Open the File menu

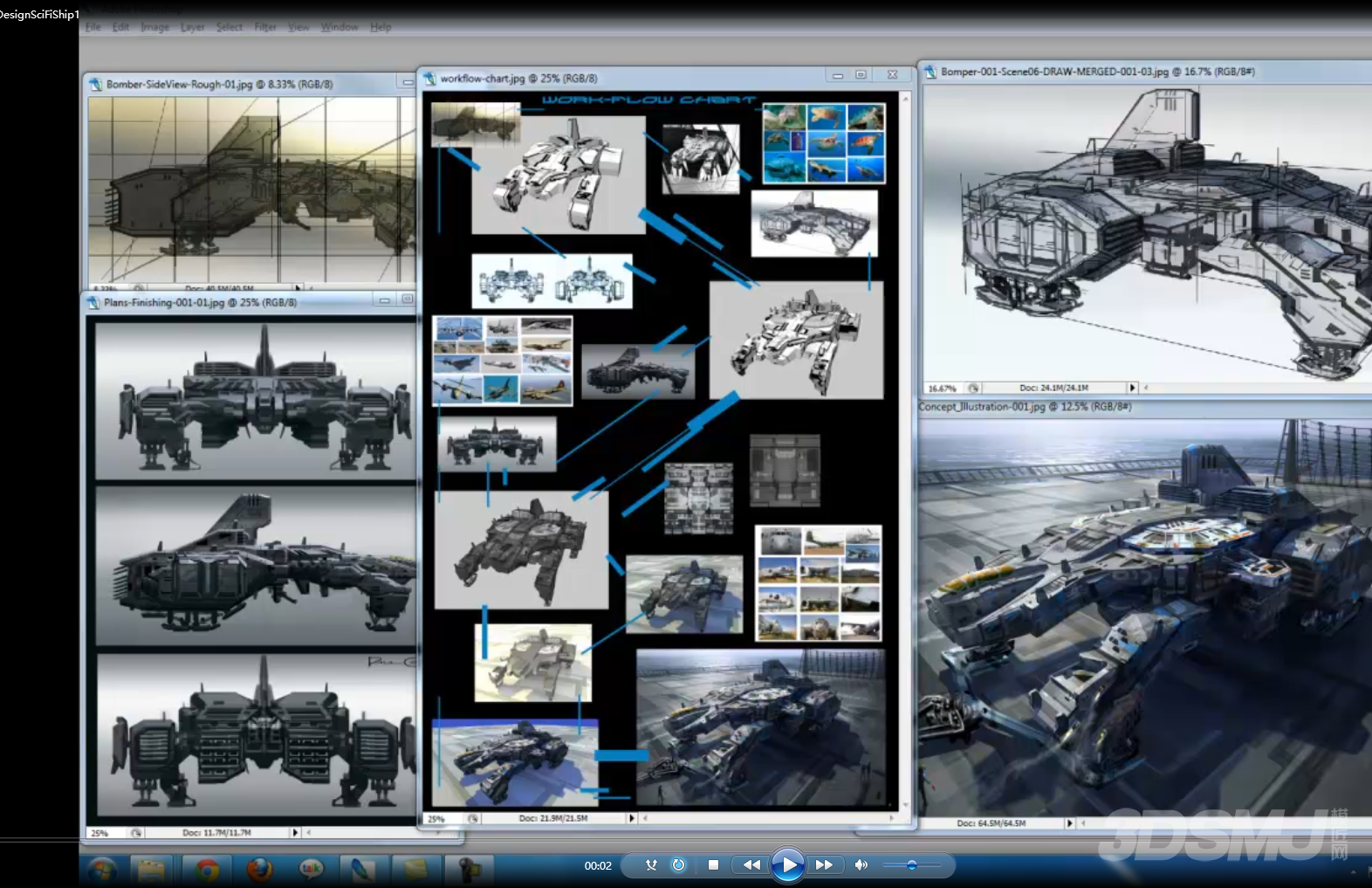[x=93, y=27]
